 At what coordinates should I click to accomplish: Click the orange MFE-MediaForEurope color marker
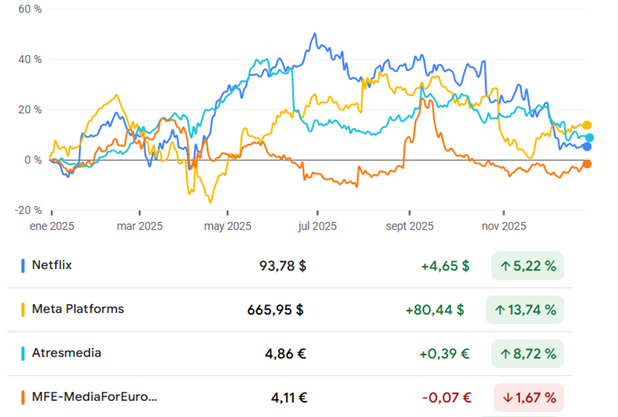[23, 397]
